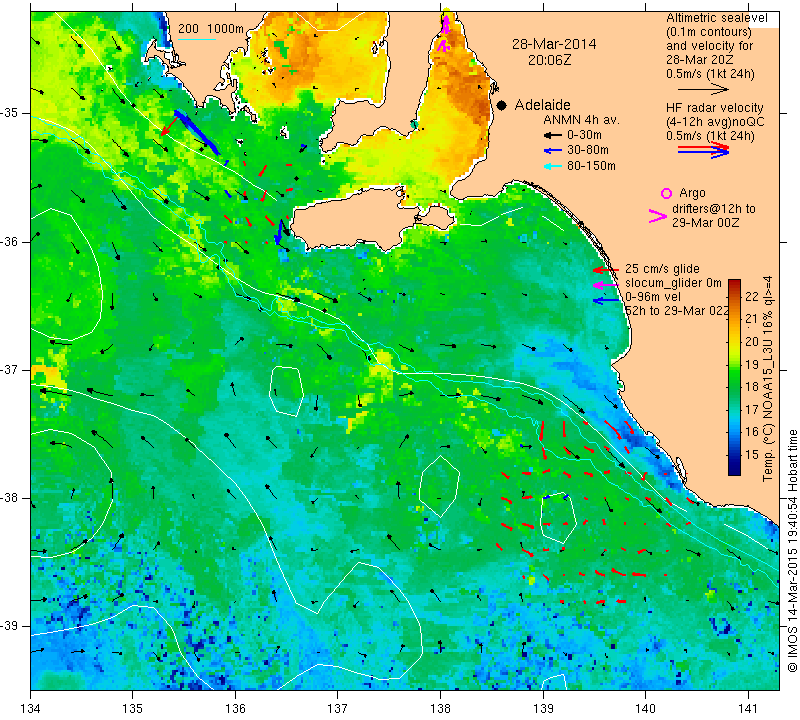Click the long blue current vector southwest of the peninsula
This screenshot has height=720, width=800.
197,132
